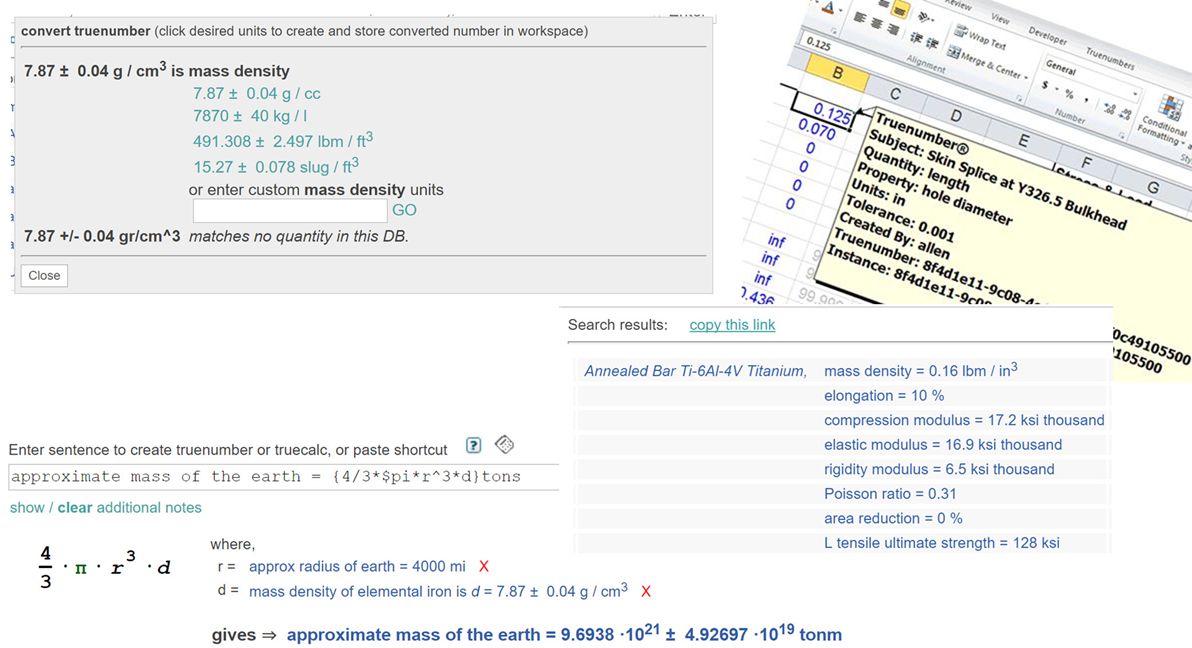Click the Excel font color A icon

tap(829, 8)
